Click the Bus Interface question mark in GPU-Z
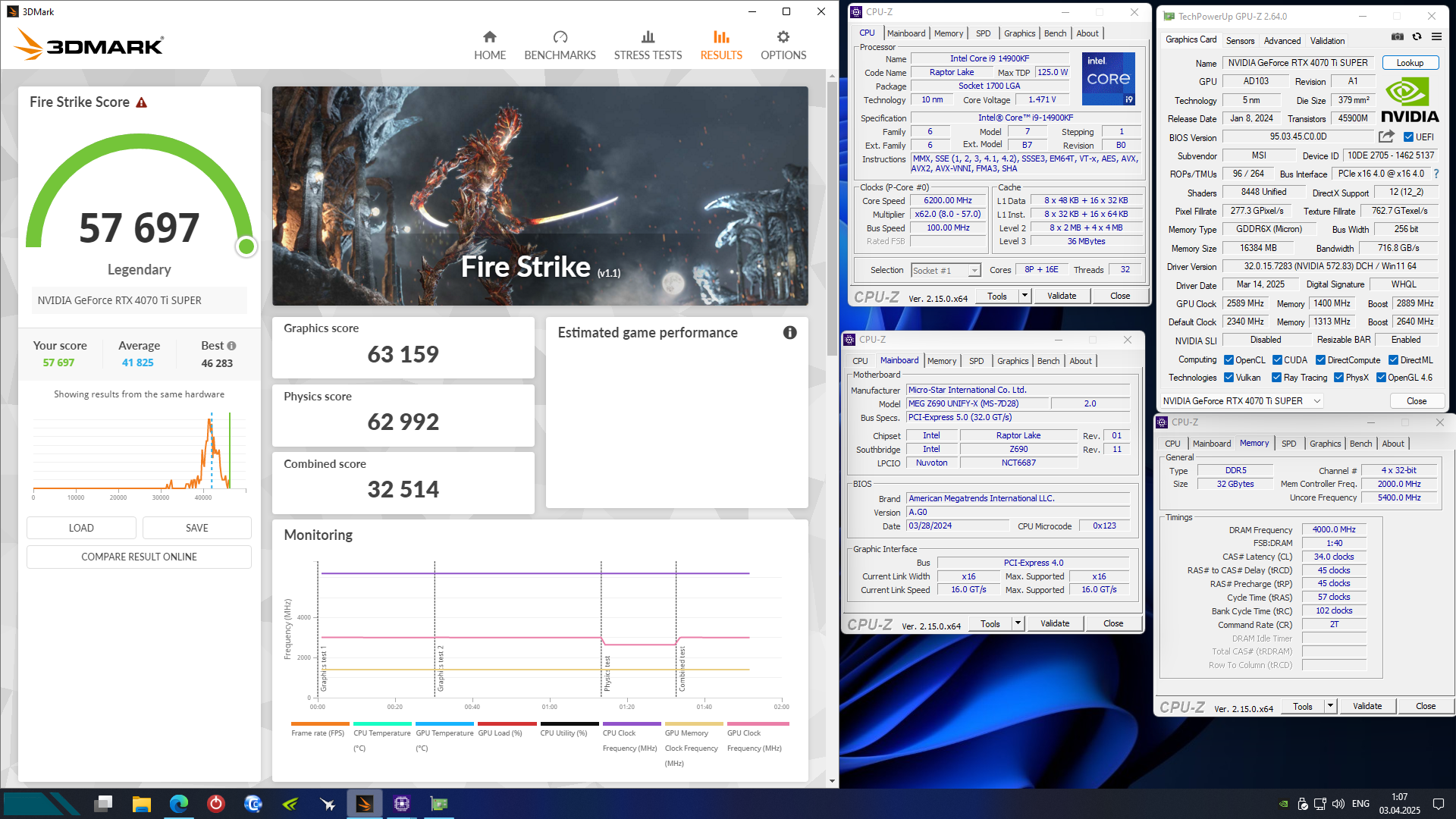Screen dimensions: 1456x819 (1436, 174)
